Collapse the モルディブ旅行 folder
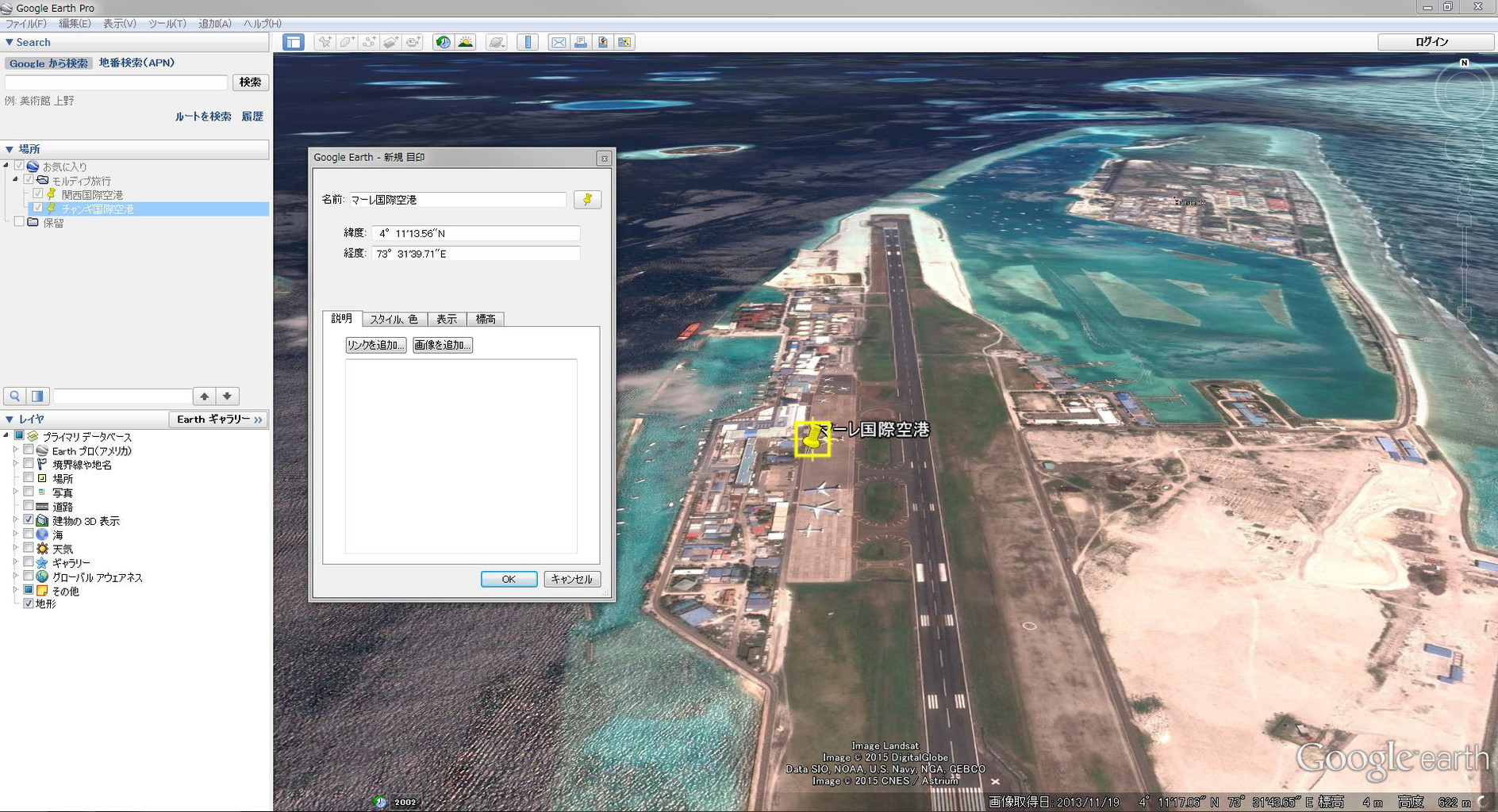Viewport: 1498px width, 812px height. pyautogui.click(x=15, y=180)
